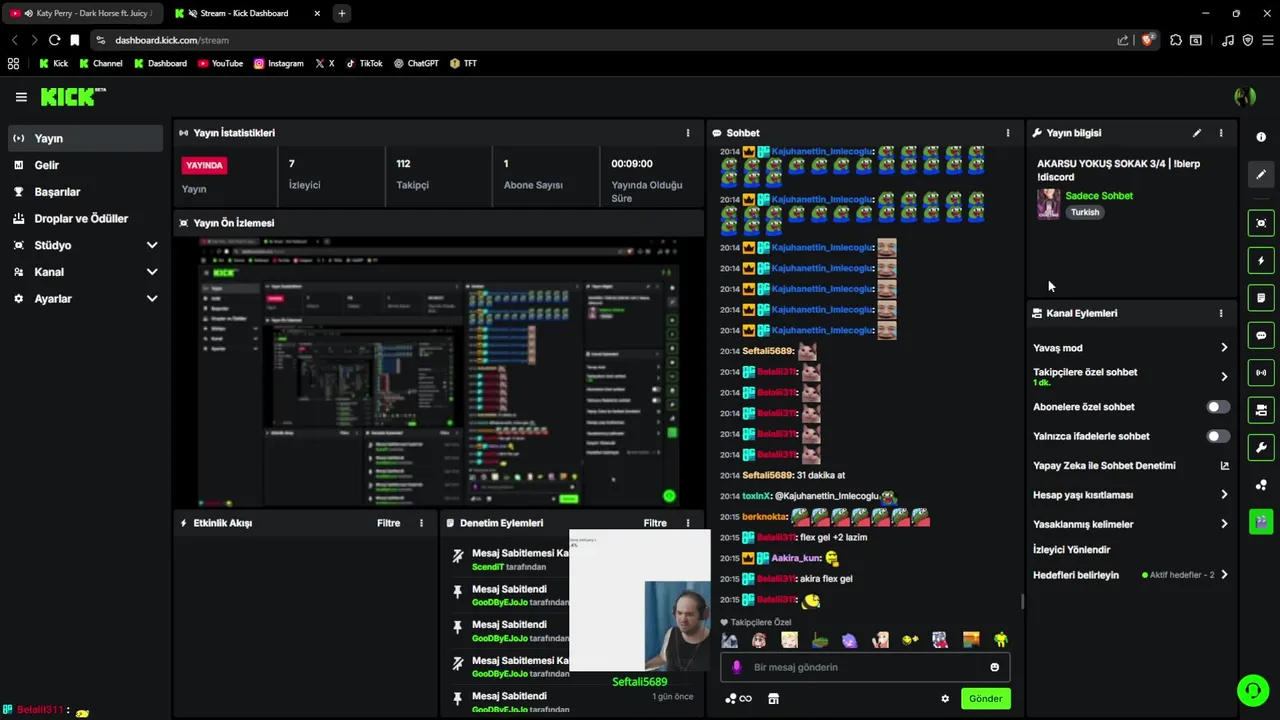The image size is (1280, 720).
Task: Open Yayın bilgisi panel three-dot menu
Action: pos(1221,133)
